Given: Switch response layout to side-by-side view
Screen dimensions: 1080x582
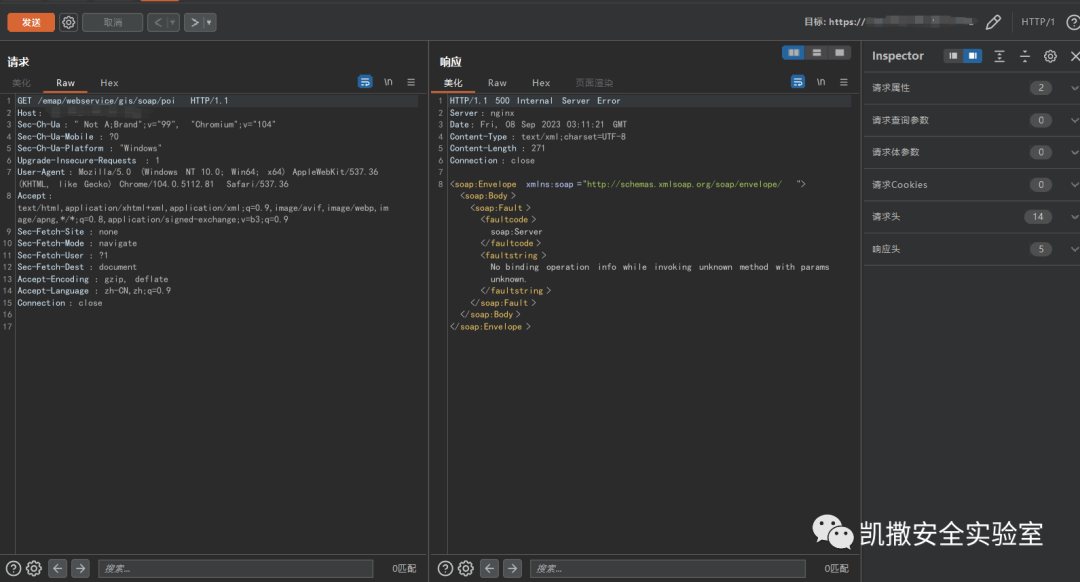Looking at the screenshot, I should 794,53.
